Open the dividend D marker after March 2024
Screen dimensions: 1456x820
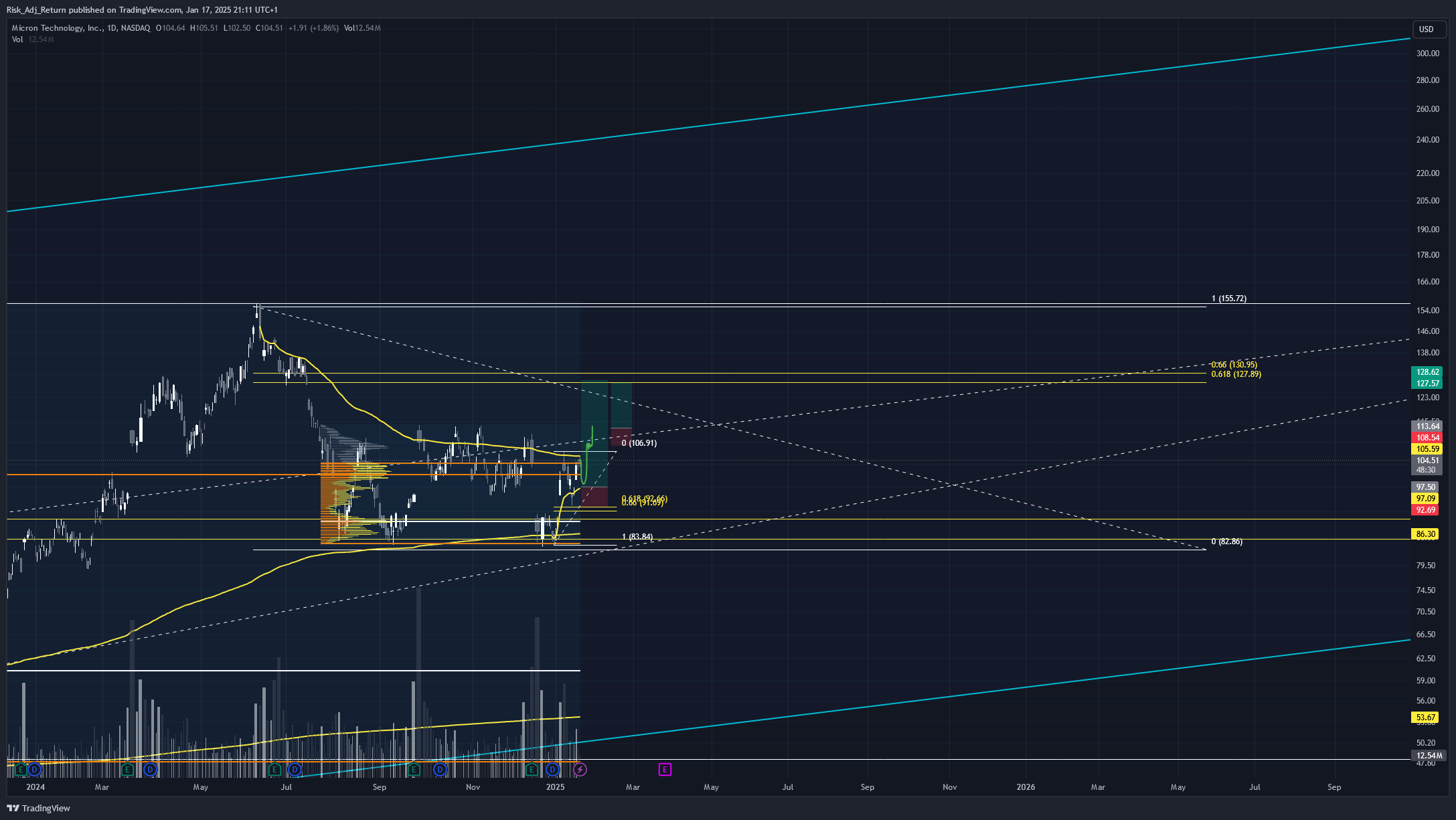151,770
